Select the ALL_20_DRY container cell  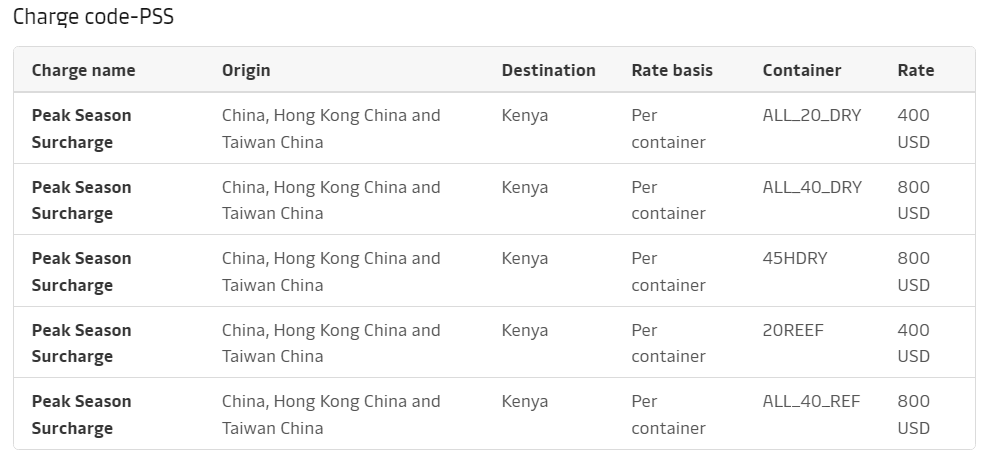[811, 115]
